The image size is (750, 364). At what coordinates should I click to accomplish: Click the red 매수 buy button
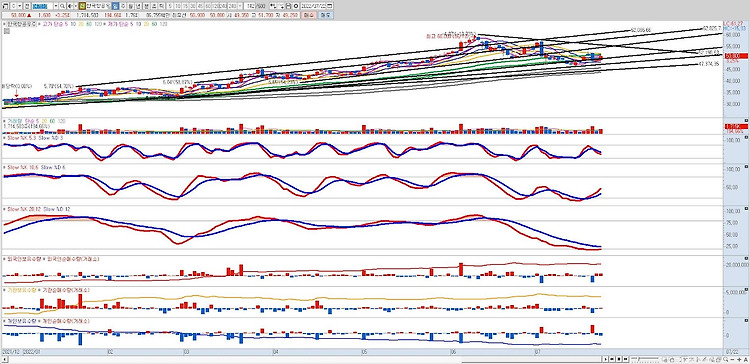309,15
